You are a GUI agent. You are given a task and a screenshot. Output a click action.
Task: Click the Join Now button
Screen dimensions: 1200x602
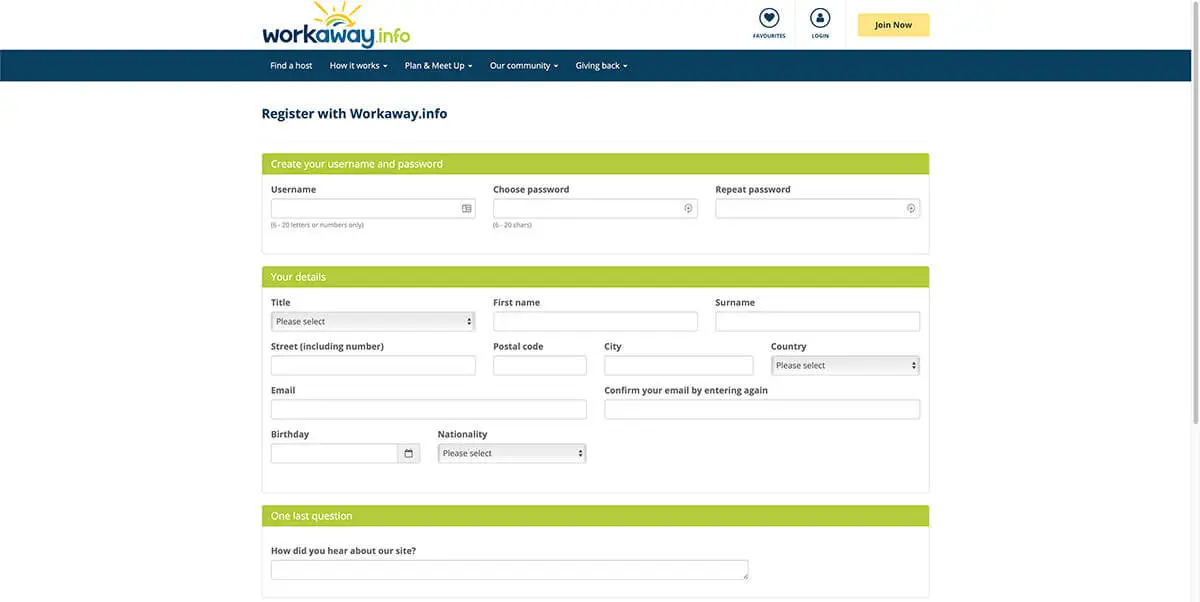[893, 25]
